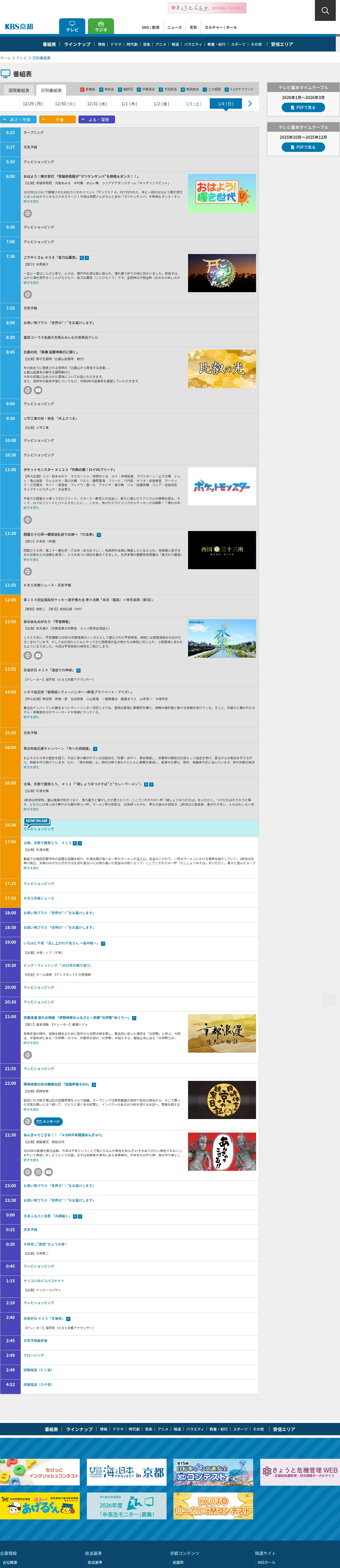Viewport: 340px width, 1568px height.
Task: Visit the website globe for 比叡の光
Action: [27, 390]
